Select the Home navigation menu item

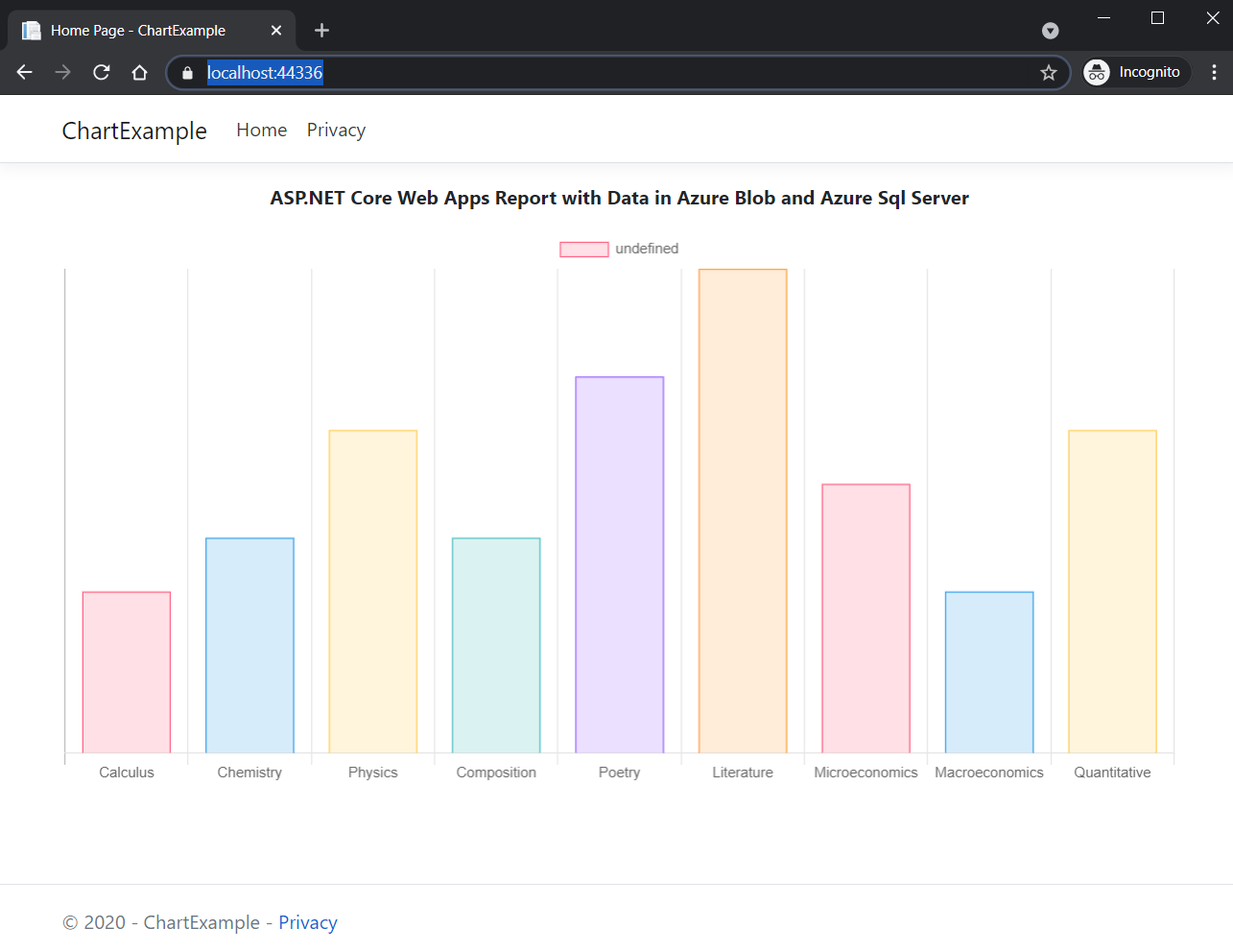point(261,130)
